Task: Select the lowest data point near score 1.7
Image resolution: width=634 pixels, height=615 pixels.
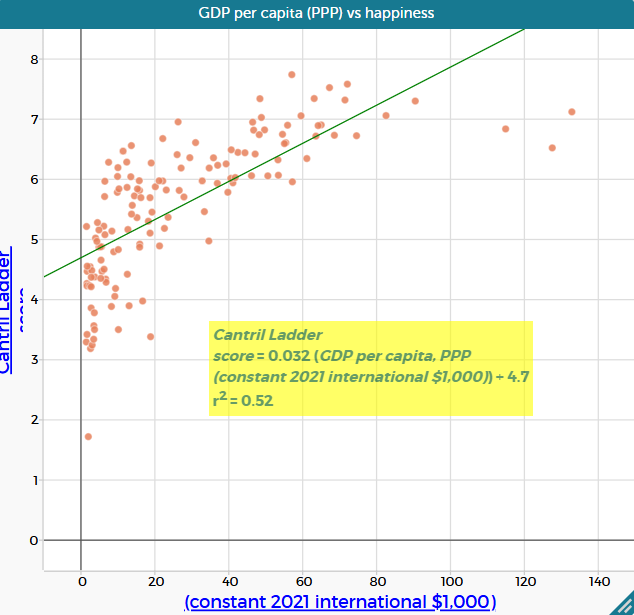Action: (x=88, y=437)
